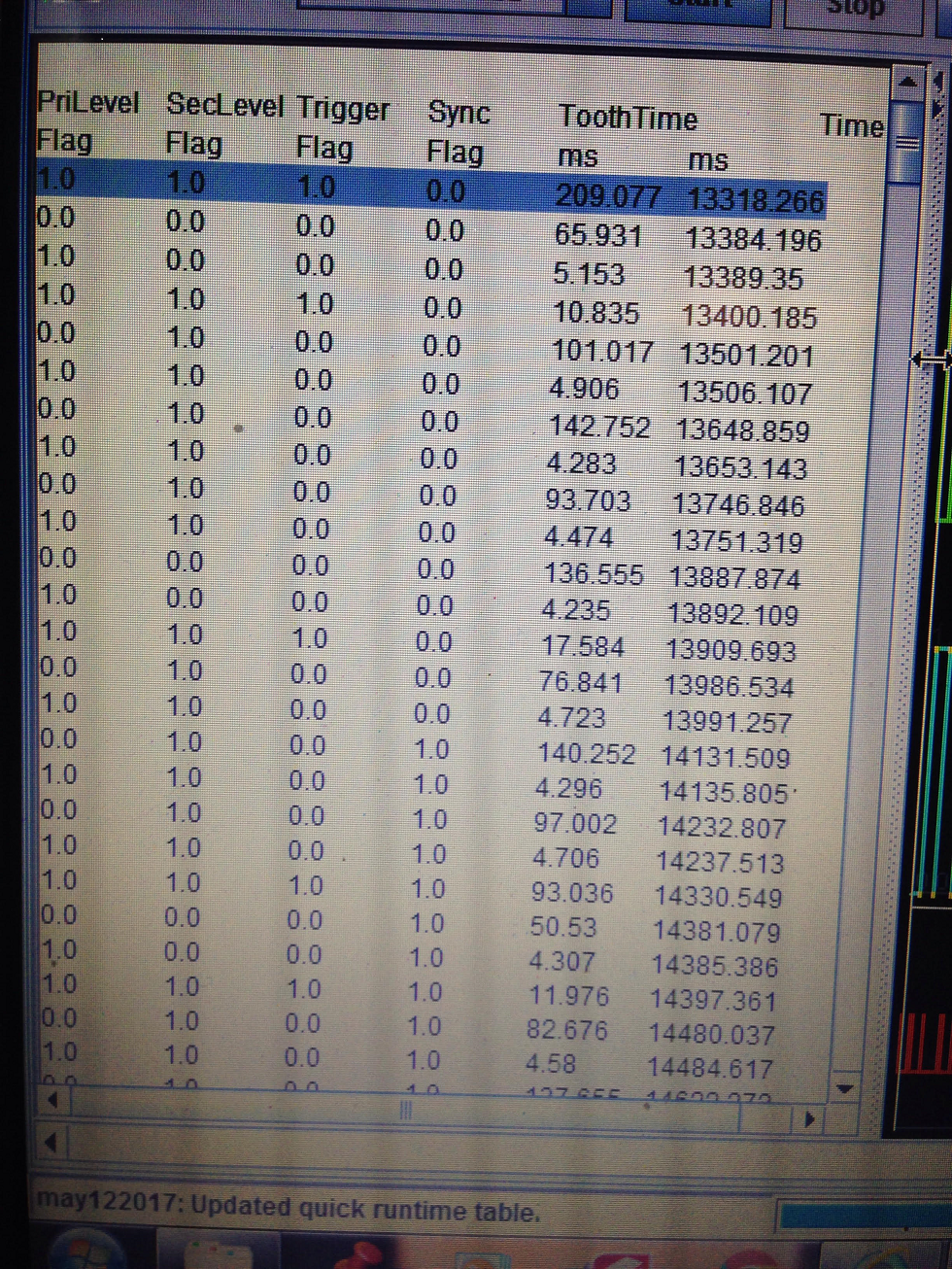Viewport: 952px width, 1269px height.
Task: Click the Time value 13318.266
Action: pyautogui.click(x=756, y=200)
